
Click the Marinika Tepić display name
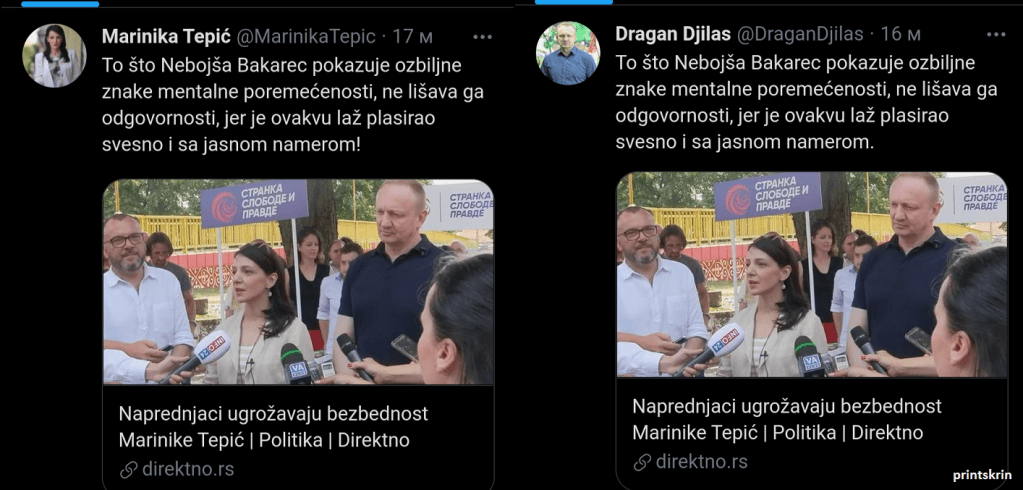click(x=164, y=37)
